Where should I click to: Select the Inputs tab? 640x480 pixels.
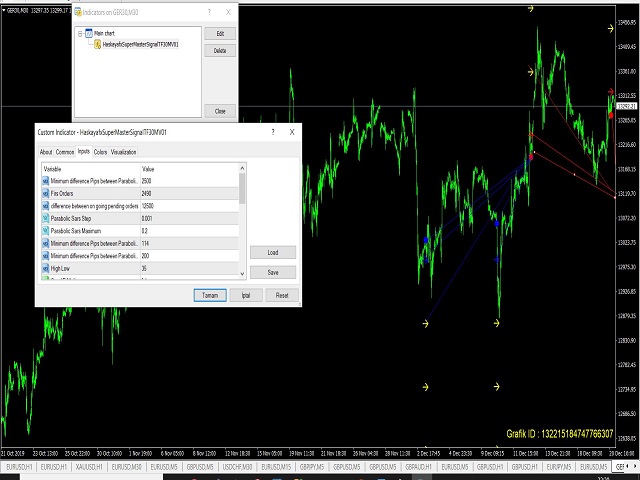click(84, 151)
